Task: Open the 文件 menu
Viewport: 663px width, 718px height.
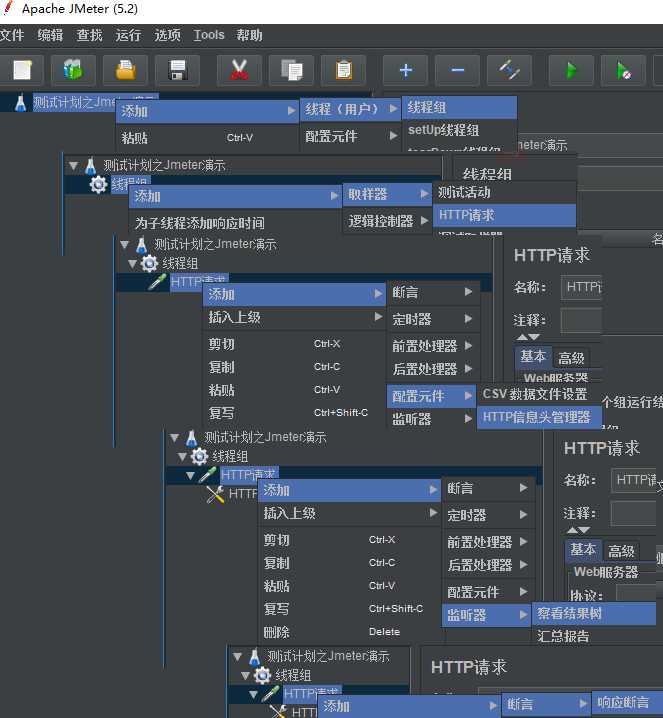Action: (x=12, y=35)
